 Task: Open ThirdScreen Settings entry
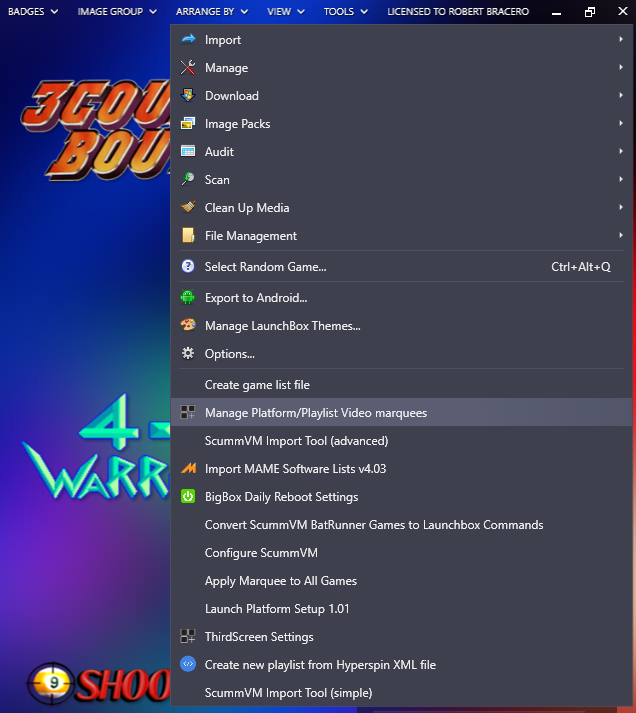point(401,637)
